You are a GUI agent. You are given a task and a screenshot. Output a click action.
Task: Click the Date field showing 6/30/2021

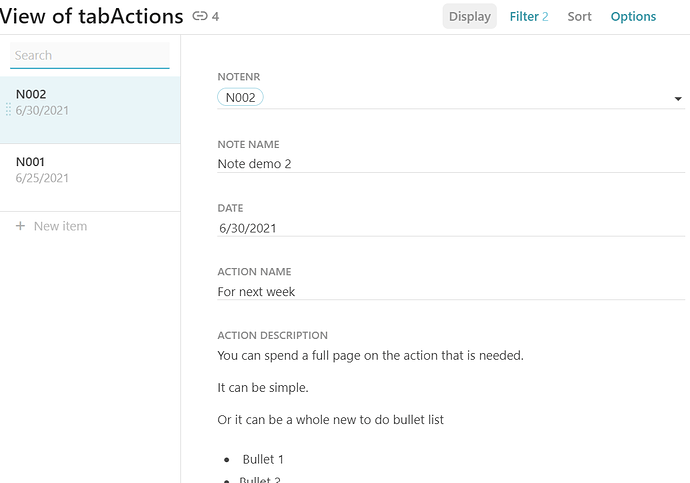coord(450,228)
